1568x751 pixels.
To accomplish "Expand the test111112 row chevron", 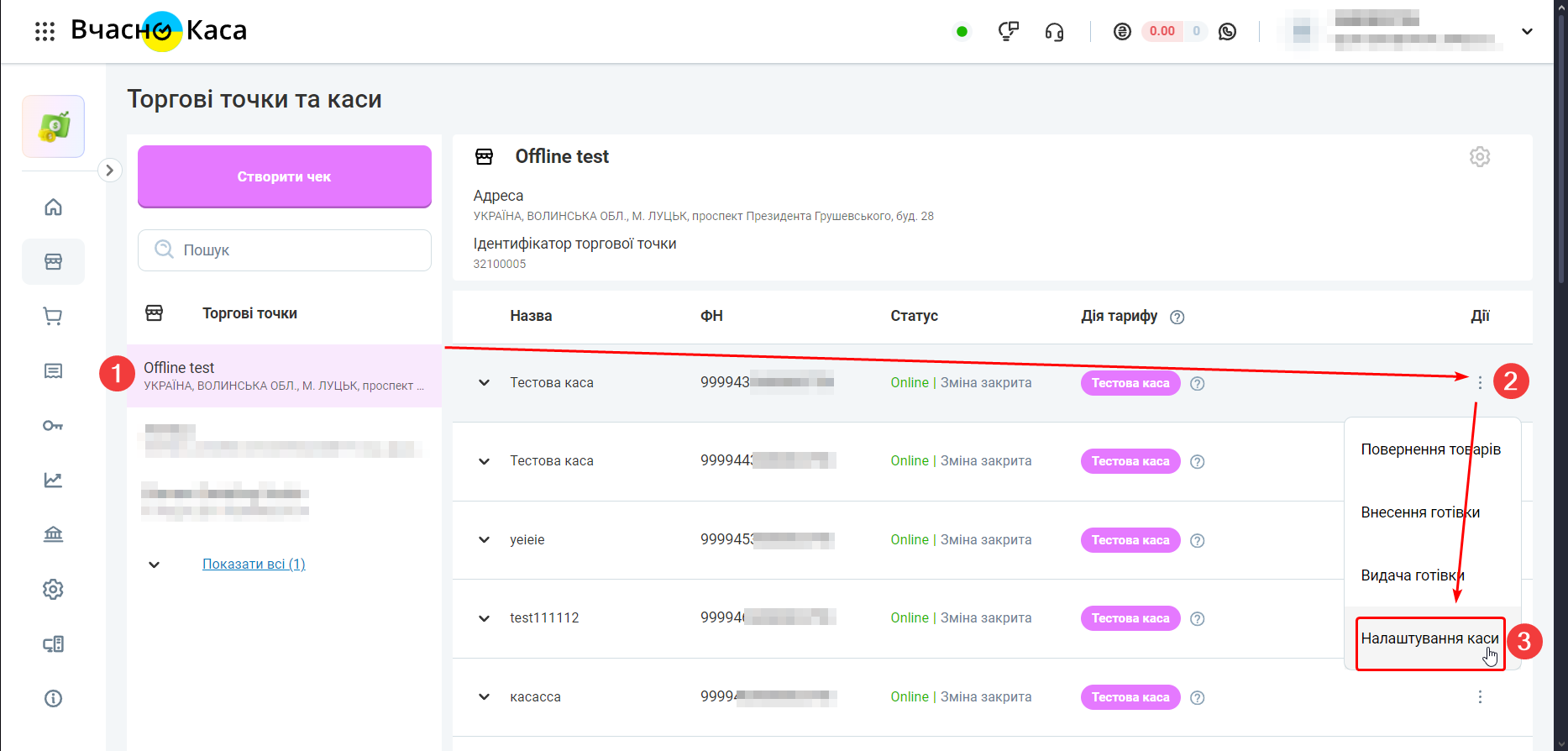I will point(484,618).
